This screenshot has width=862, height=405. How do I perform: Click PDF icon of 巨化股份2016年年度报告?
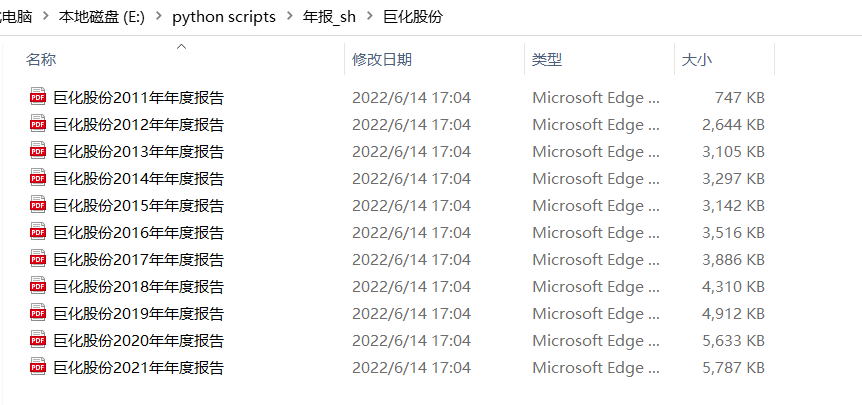[38, 232]
